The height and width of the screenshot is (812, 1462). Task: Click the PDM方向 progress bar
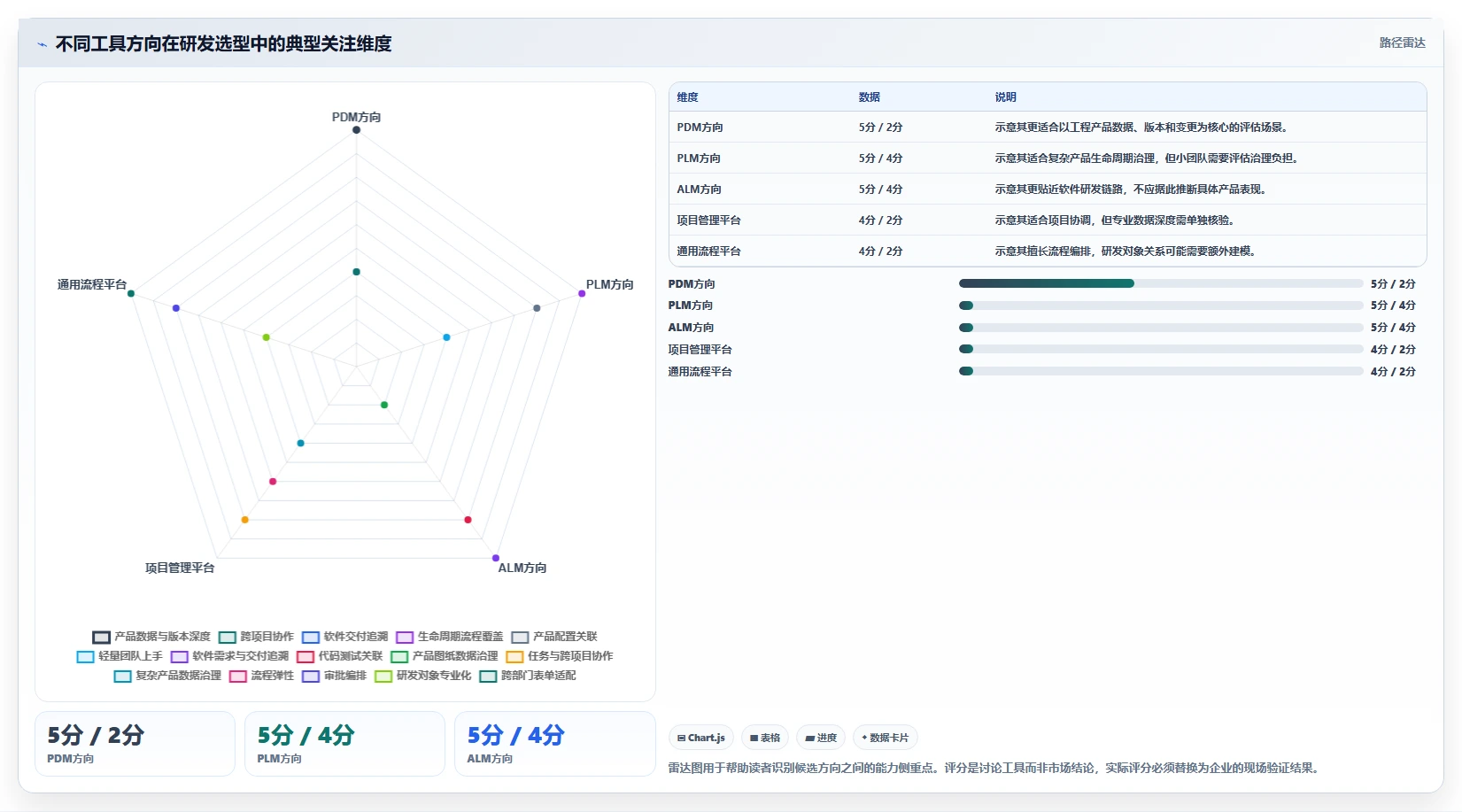point(1160,283)
